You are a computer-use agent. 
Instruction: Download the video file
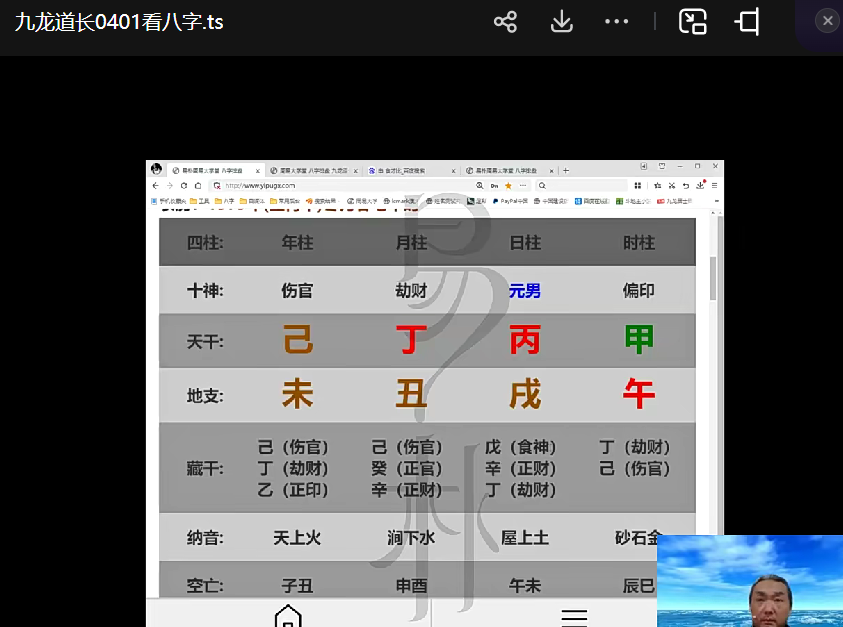coord(561,22)
